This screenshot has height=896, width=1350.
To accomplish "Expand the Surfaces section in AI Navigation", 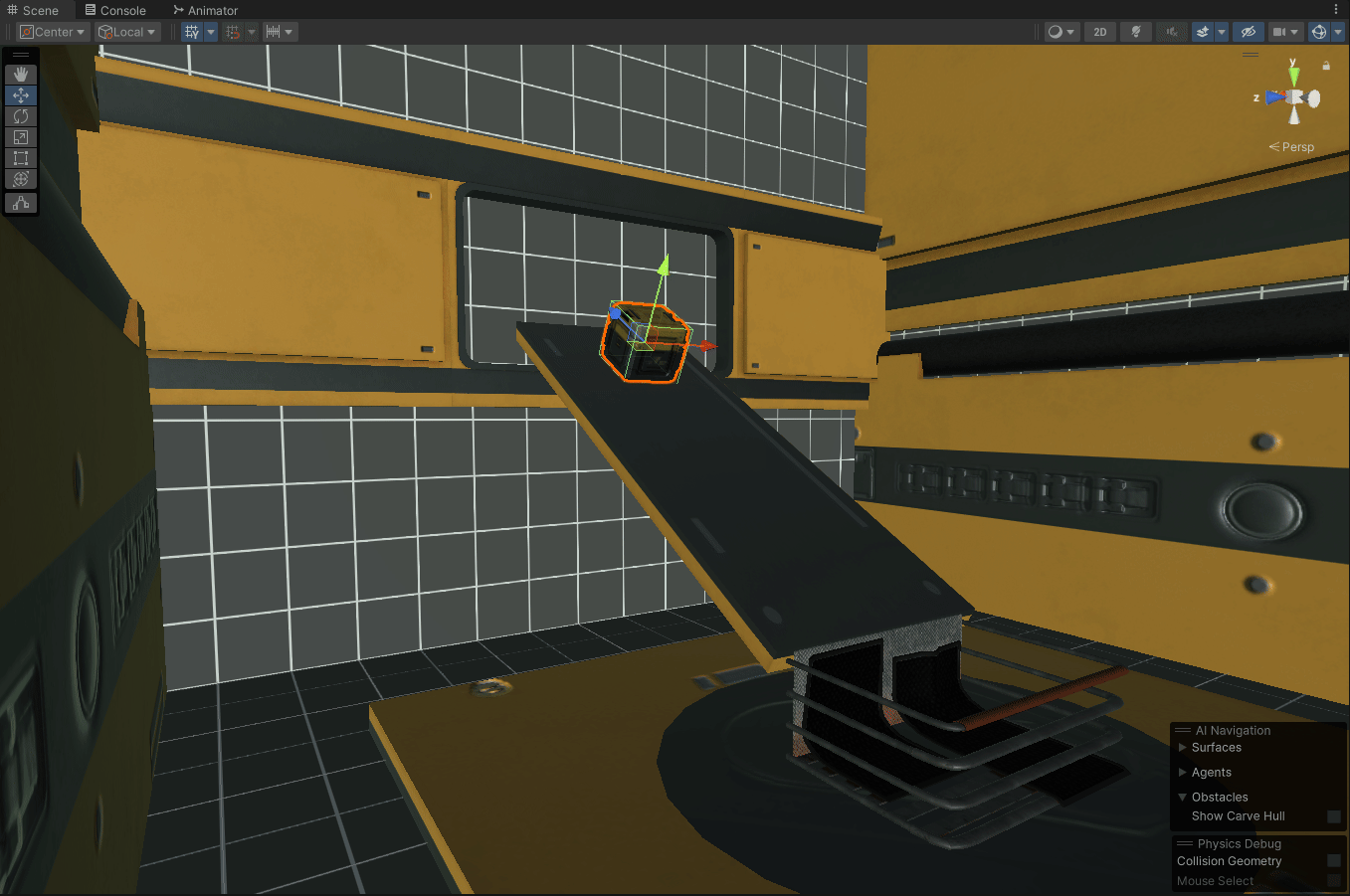I will pyautogui.click(x=1182, y=747).
